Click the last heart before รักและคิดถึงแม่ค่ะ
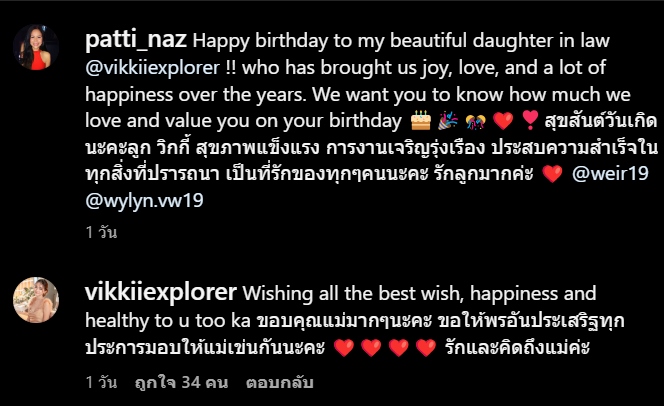Image resolution: width=664 pixels, height=406 pixels. tap(426, 348)
